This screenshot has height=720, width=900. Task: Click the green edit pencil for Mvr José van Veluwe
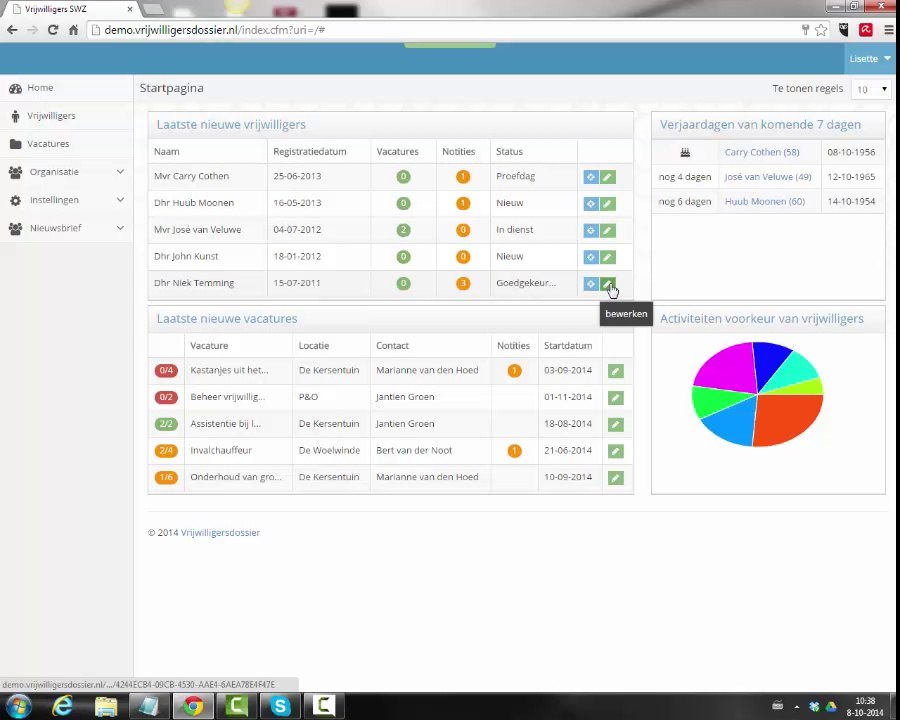tap(608, 230)
